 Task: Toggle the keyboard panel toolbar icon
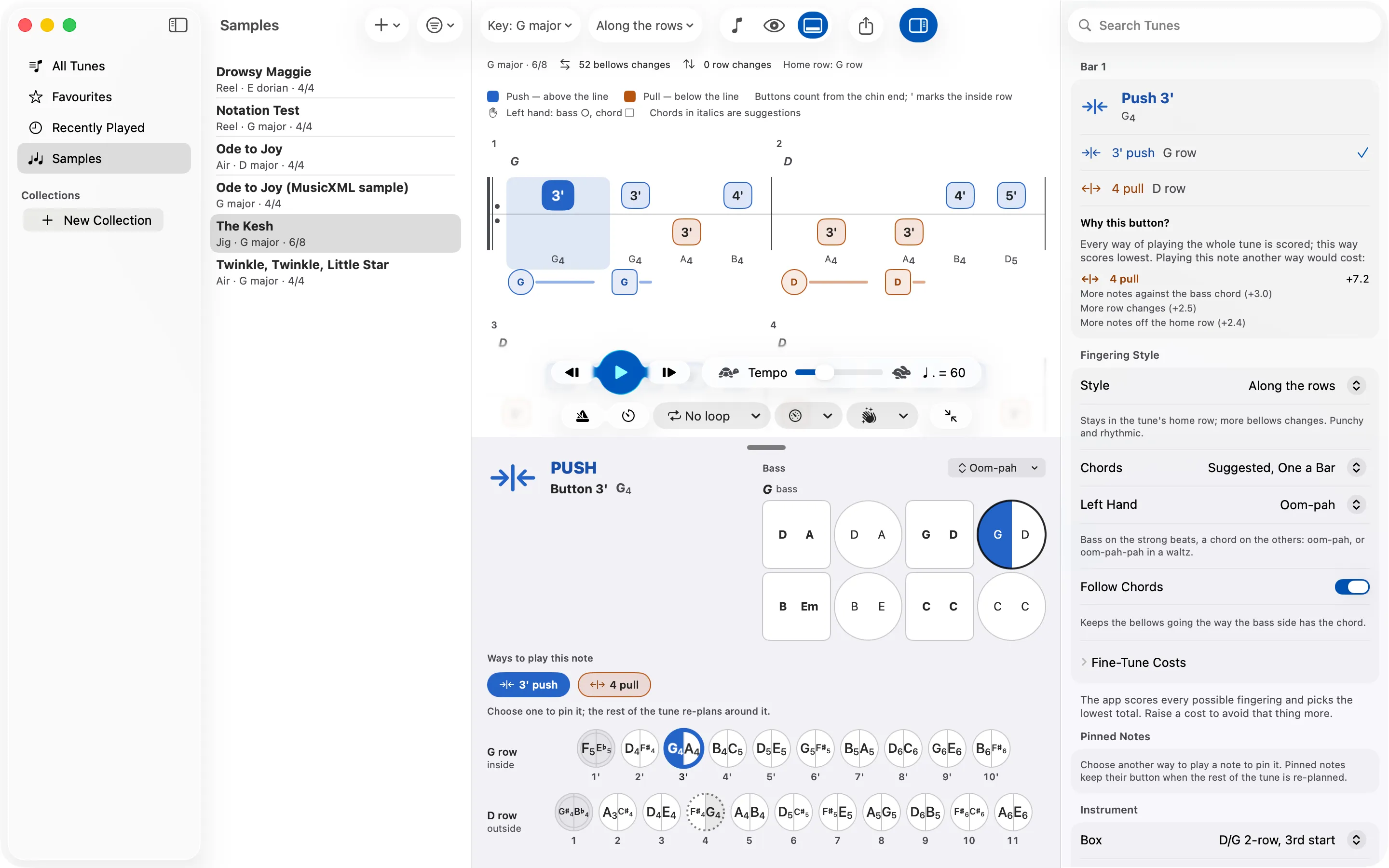coord(813,25)
